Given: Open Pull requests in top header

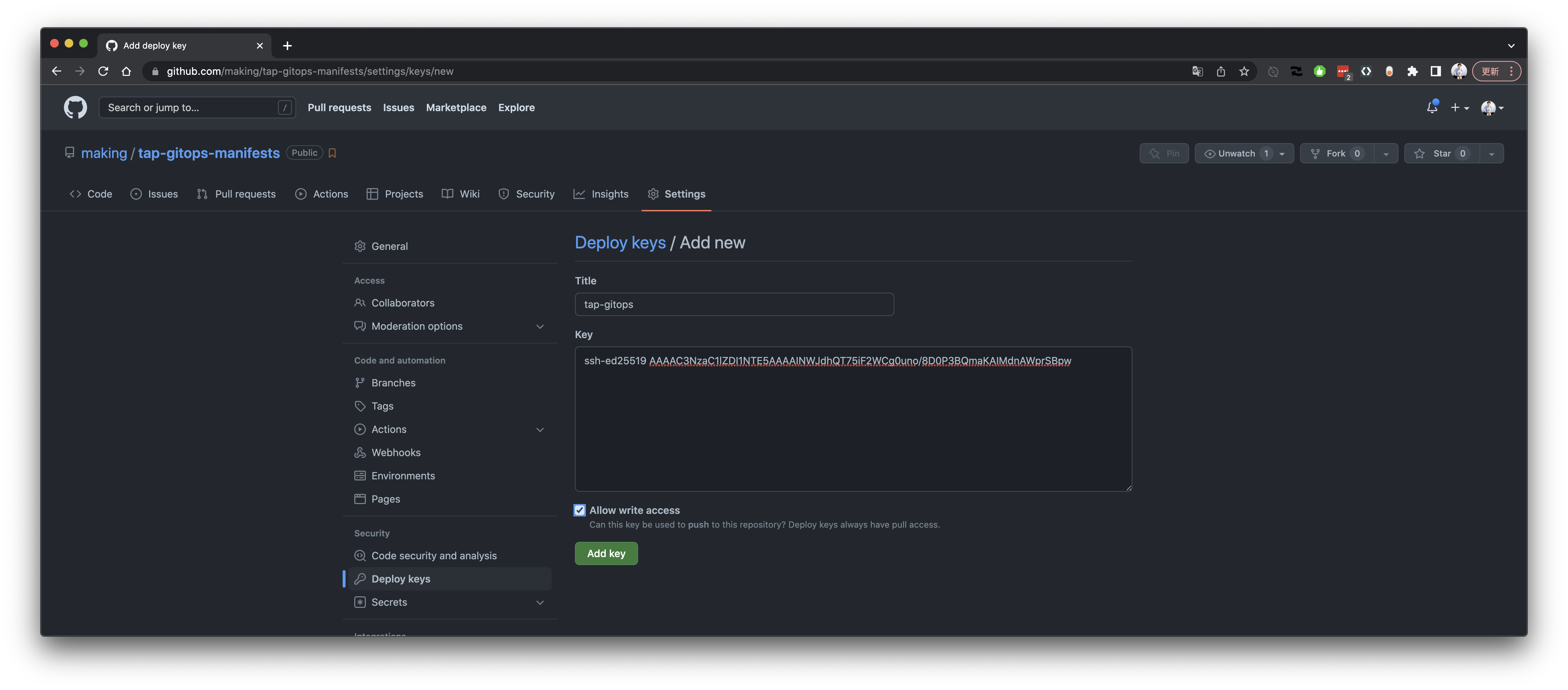Looking at the screenshot, I should point(339,108).
